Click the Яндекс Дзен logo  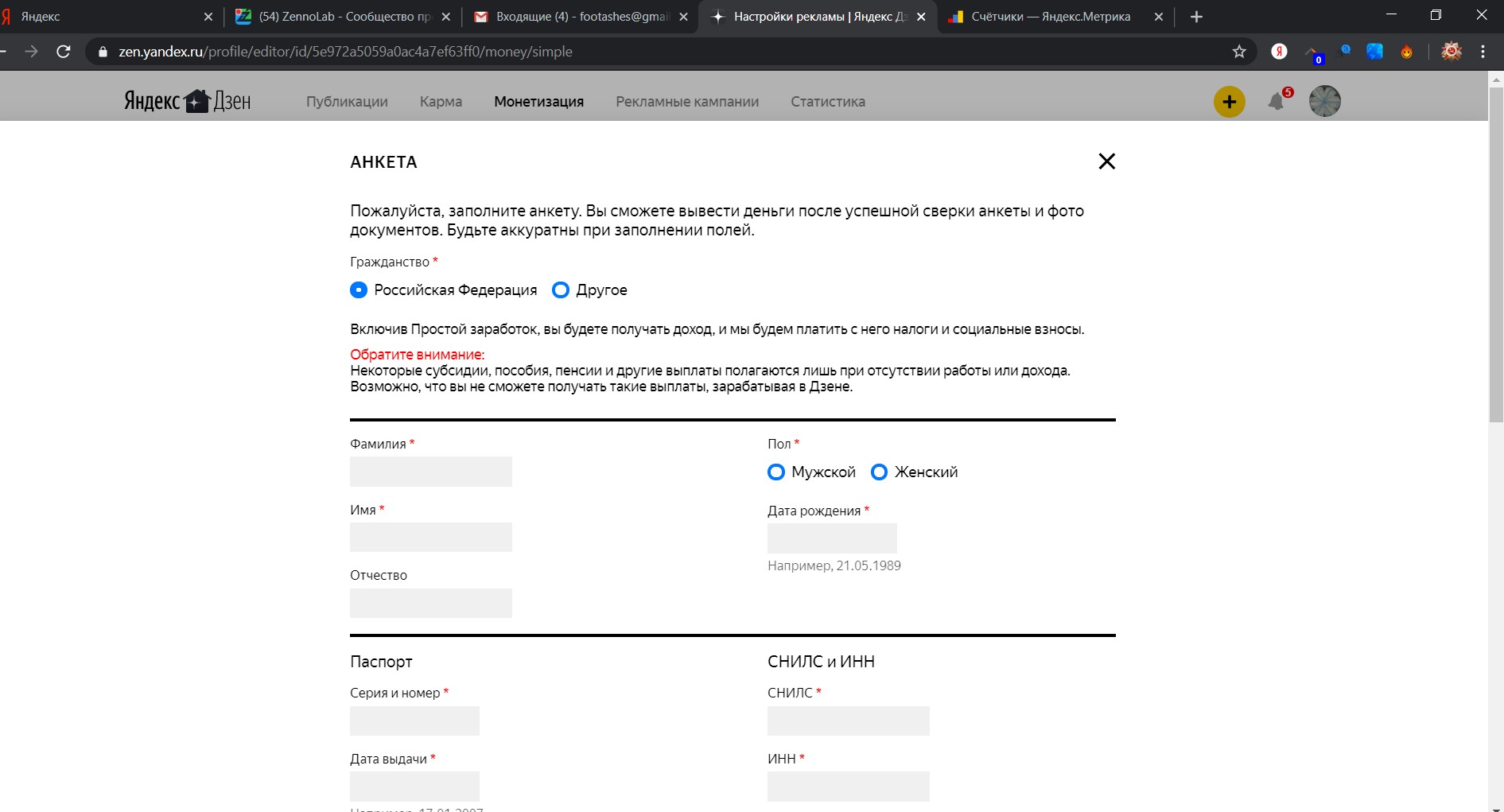(188, 102)
